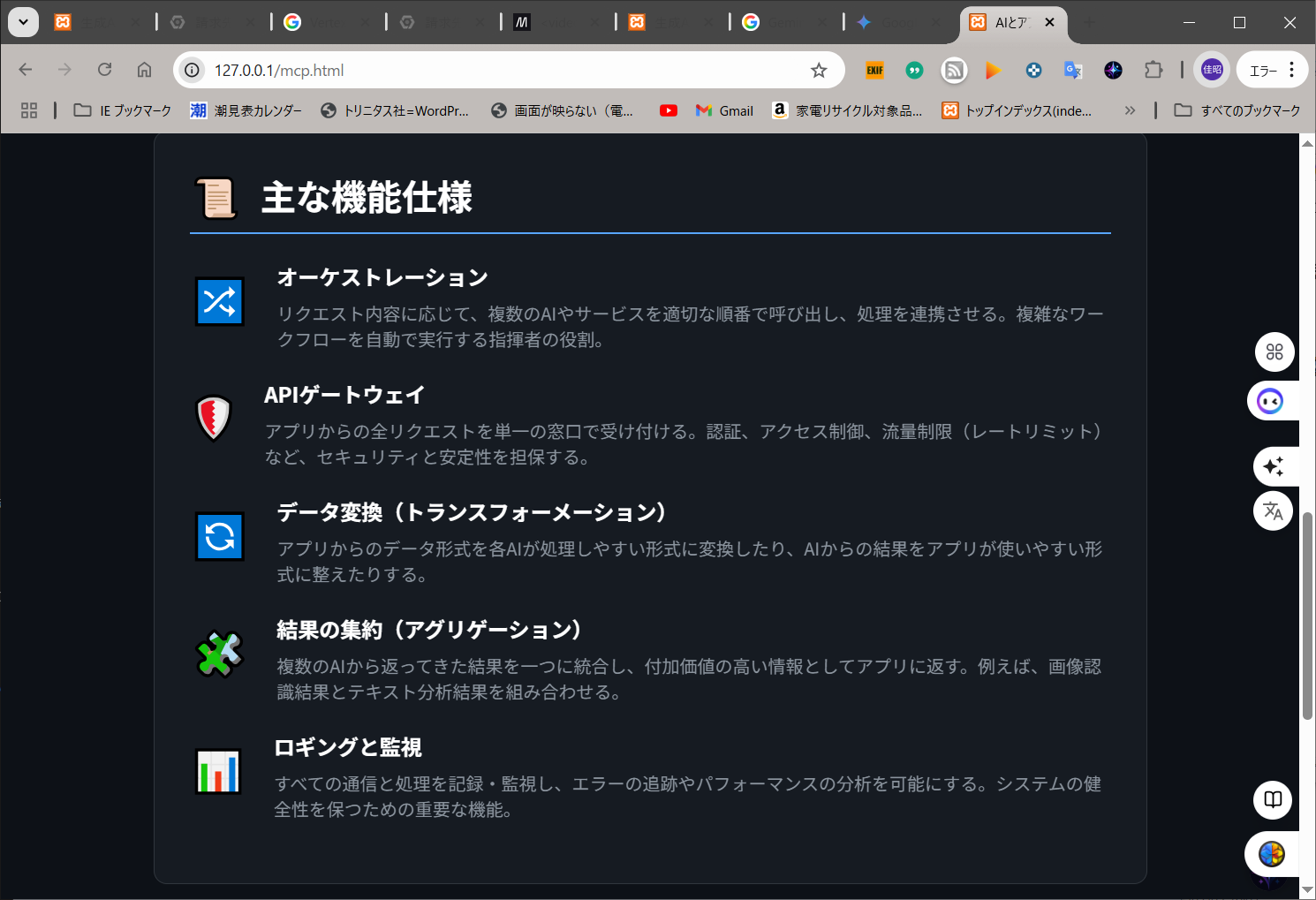
Task: Open the floating book reader button
Action: coord(1273,800)
